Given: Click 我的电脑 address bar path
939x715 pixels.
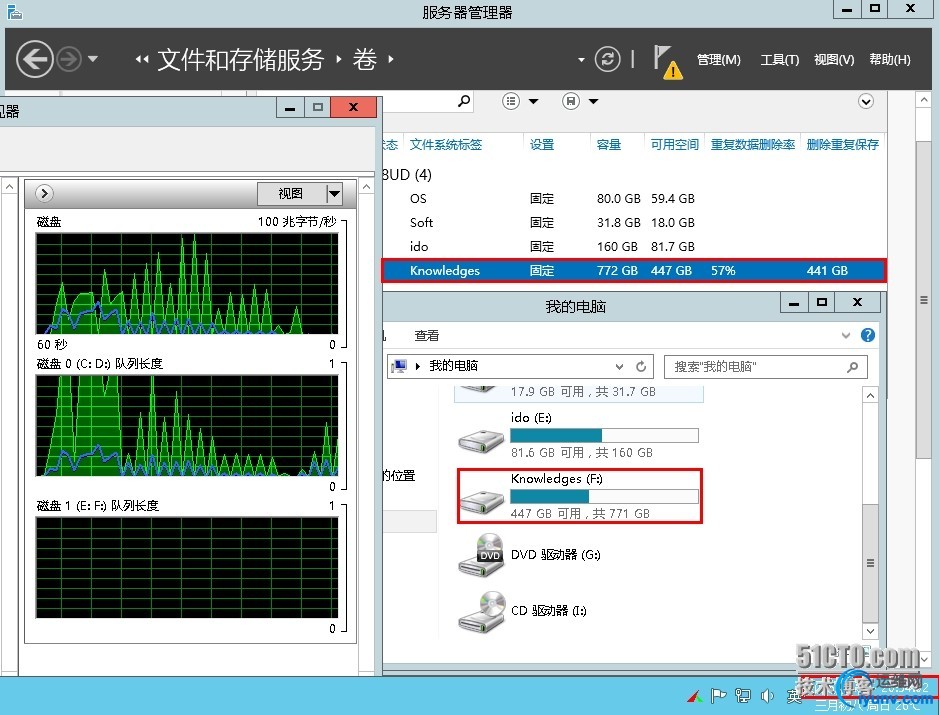Looking at the screenshot, I should coord(453,366).
